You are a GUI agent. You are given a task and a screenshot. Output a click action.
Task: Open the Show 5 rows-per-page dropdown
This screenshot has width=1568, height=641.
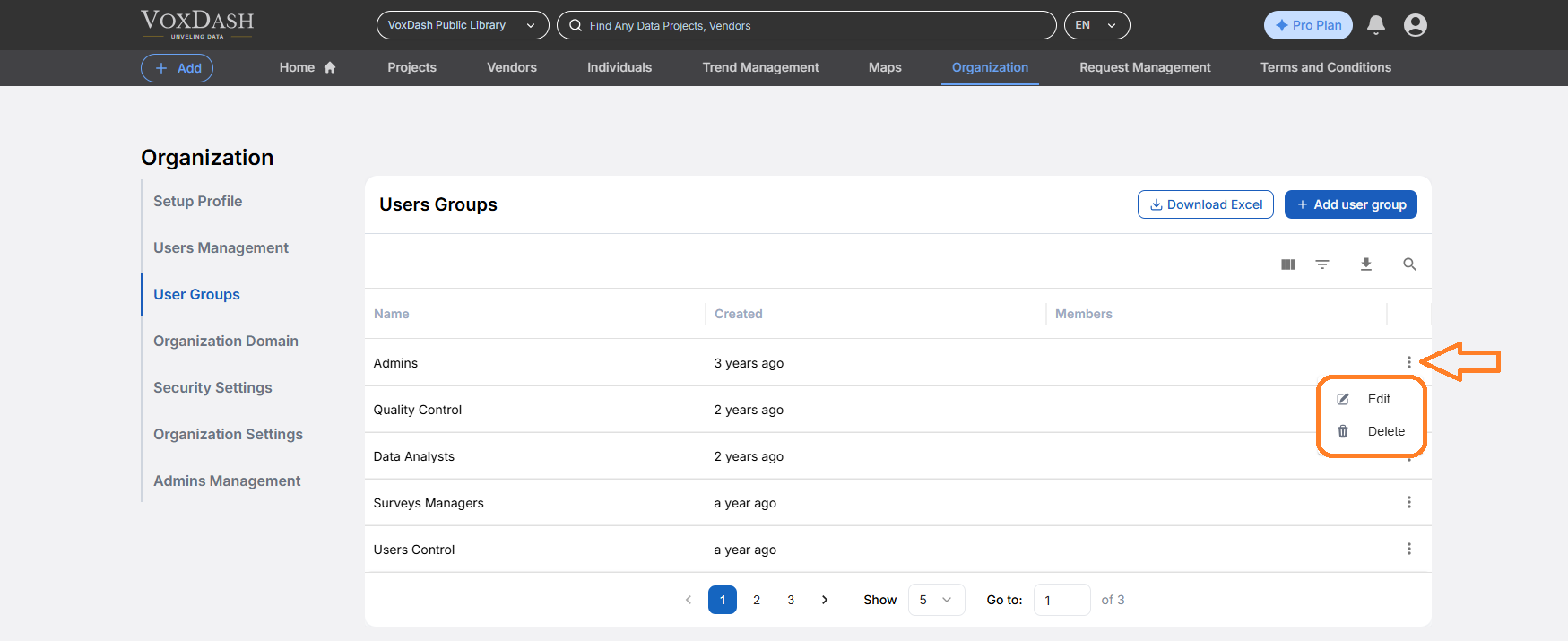[936, 600]
